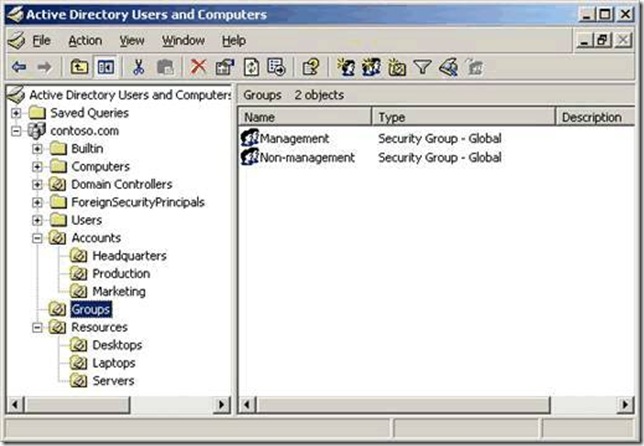
Task: Create a new organizational unit icon
Action: [397, 67]
